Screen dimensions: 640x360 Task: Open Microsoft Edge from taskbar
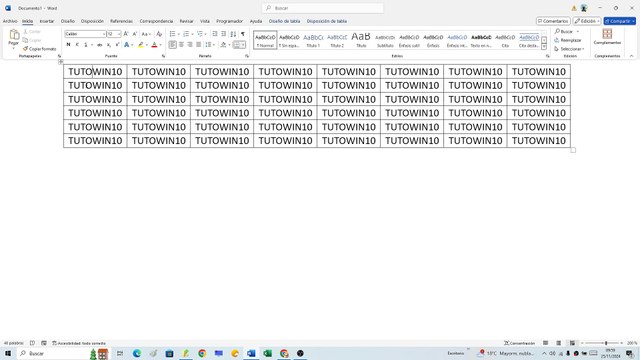point(137,353)
